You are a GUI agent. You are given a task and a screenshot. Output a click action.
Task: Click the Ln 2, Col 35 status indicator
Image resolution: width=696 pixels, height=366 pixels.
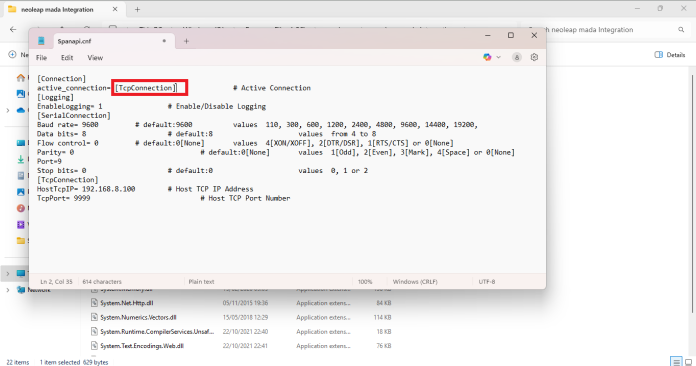point(56,282)
